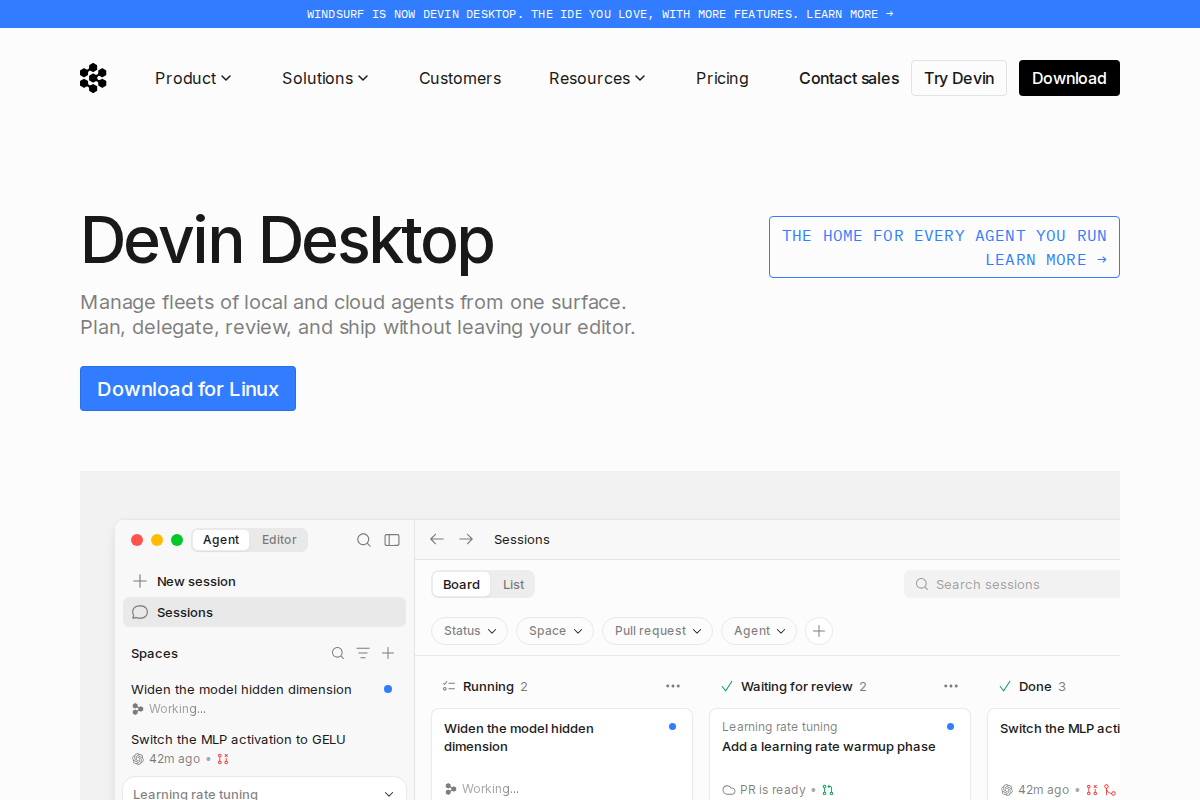Click the Contact sales link

coord(849,78)
